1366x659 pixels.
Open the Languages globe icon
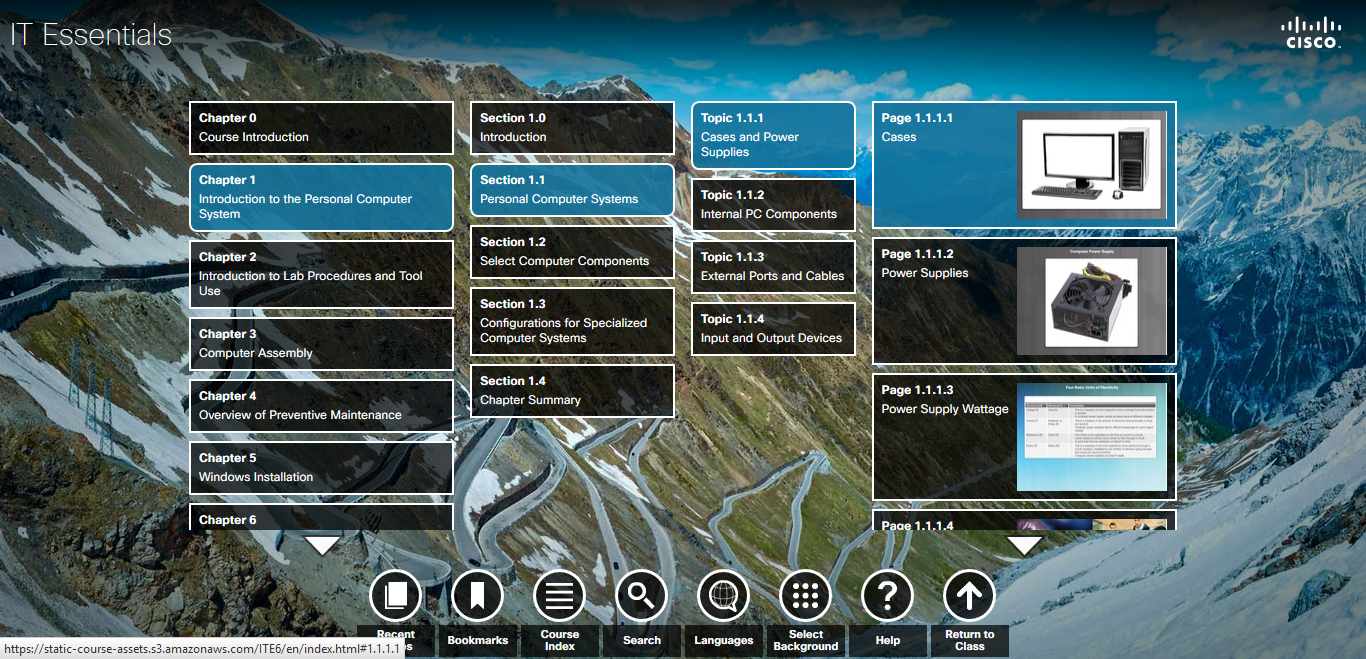(x=723, y=597)
